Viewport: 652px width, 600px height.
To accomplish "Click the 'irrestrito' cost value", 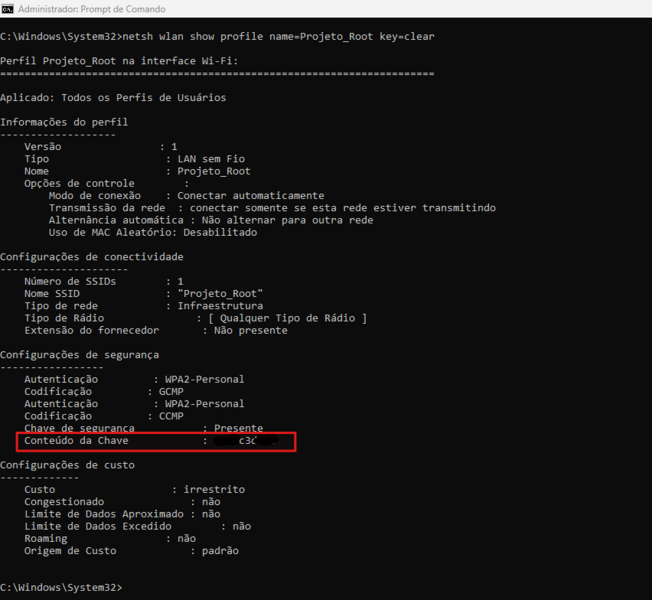I will (x=214, y=489).
